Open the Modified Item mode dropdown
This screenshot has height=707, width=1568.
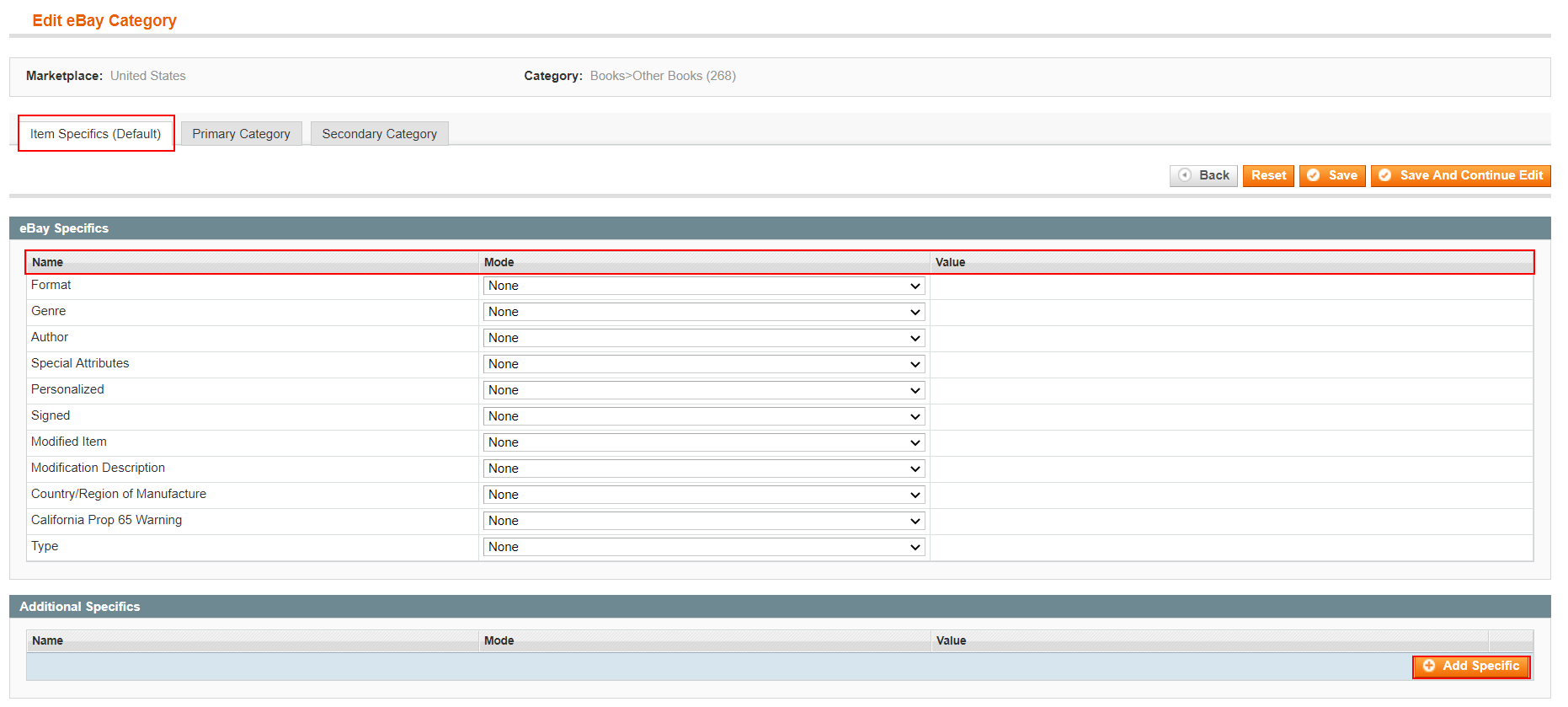[x=704, y=442]
